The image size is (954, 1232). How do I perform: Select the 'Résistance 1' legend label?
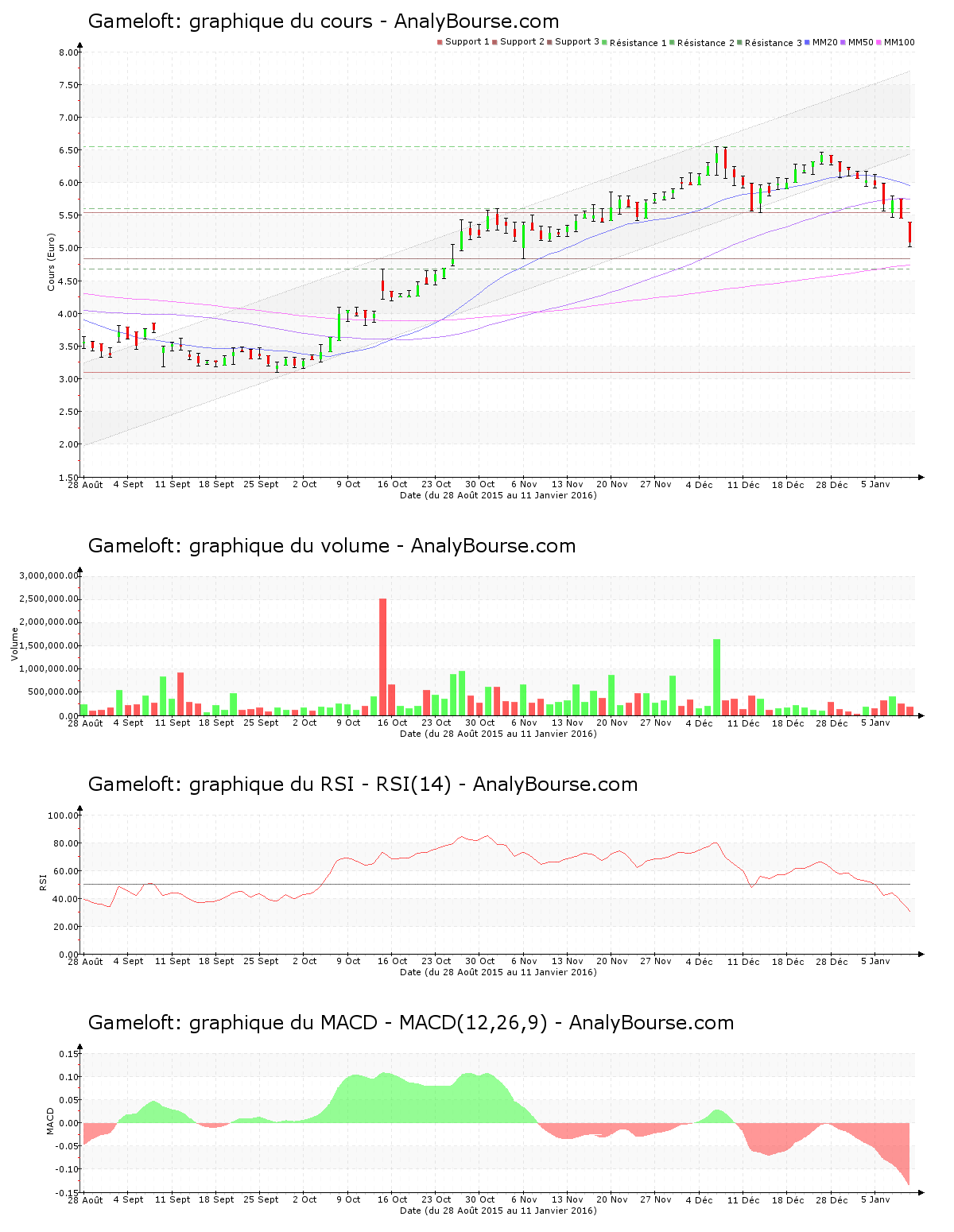[638, 42]
